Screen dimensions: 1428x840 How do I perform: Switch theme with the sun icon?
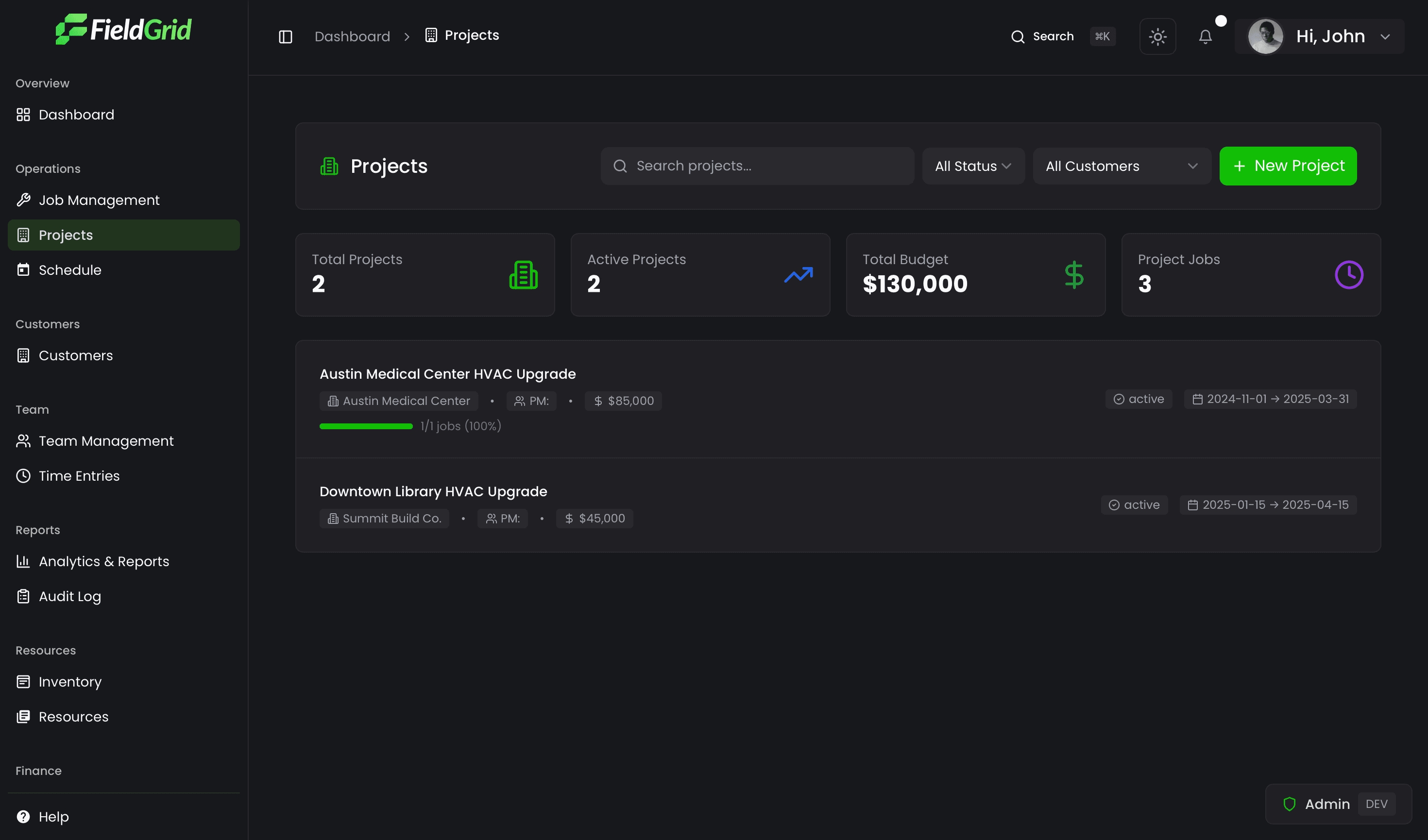(x=1158, y=37)
